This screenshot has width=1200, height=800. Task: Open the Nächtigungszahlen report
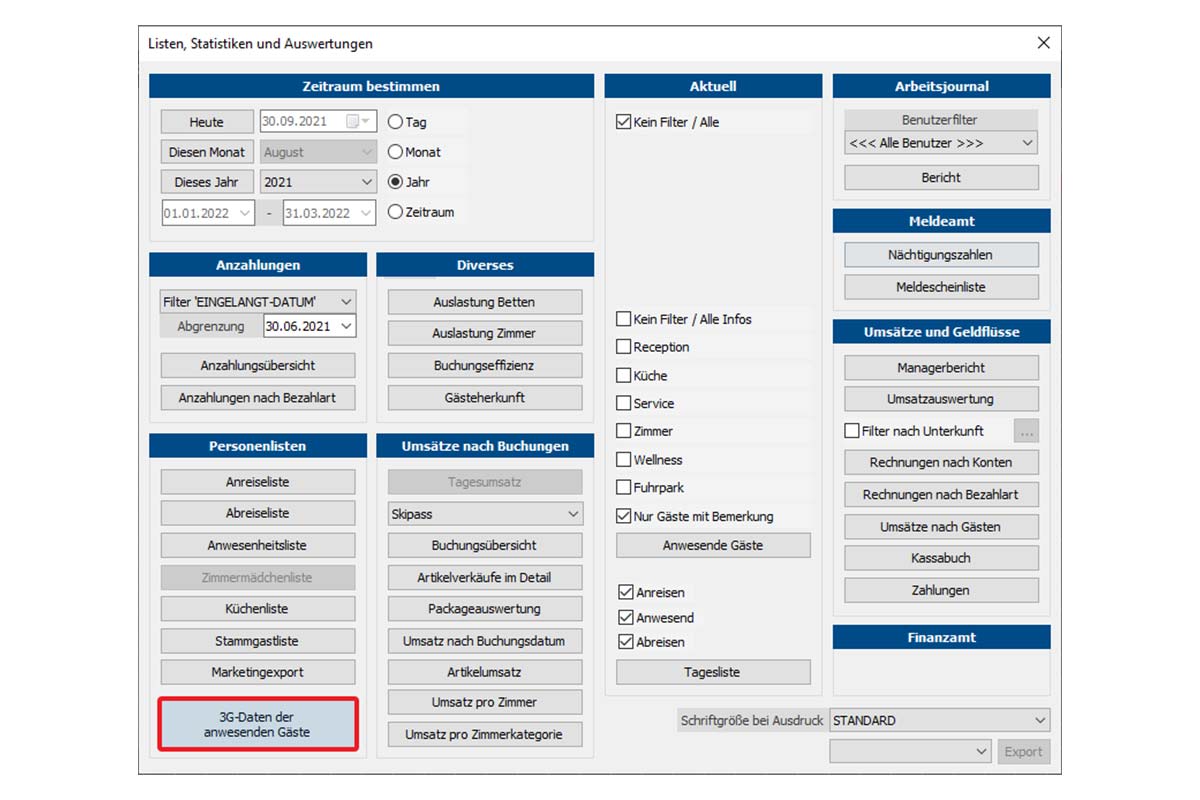(x=941, y=255)
